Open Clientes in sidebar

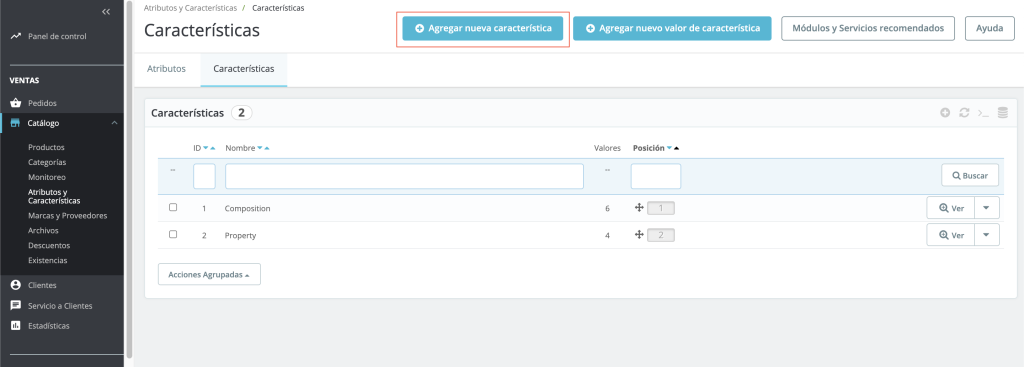click(x=42, y=285)
